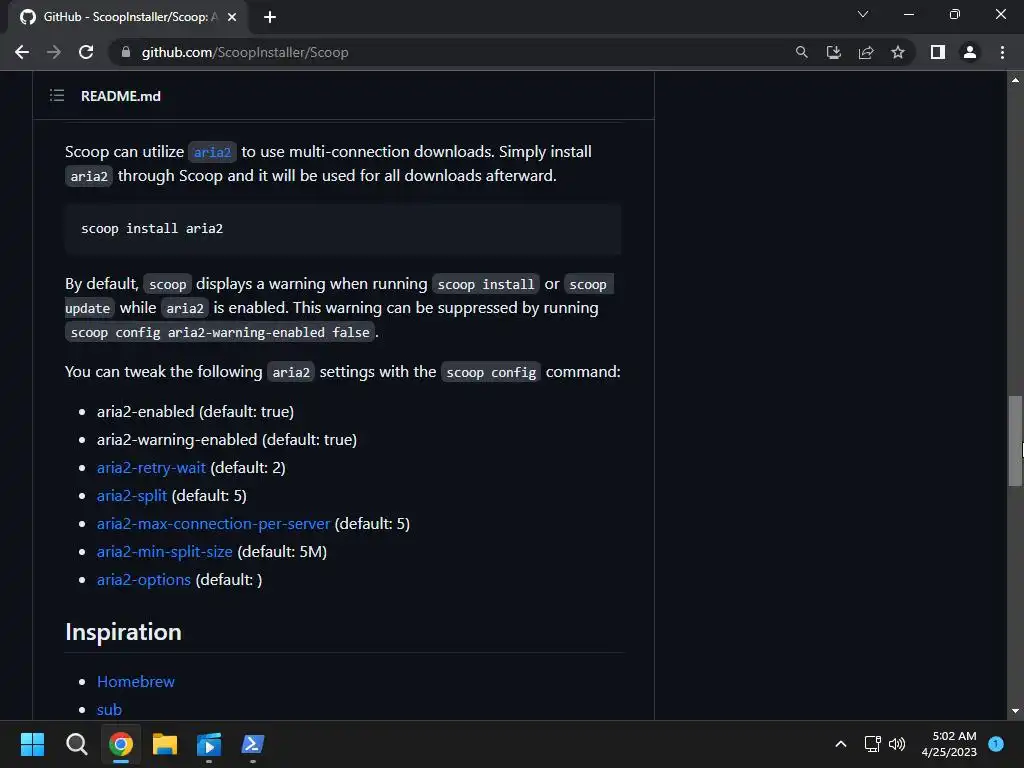Viewport: 1024px width, 768px height.
Task: Select the GitHub ScoopInstaller/Scoop tab
Action: (x=129, y=17)
